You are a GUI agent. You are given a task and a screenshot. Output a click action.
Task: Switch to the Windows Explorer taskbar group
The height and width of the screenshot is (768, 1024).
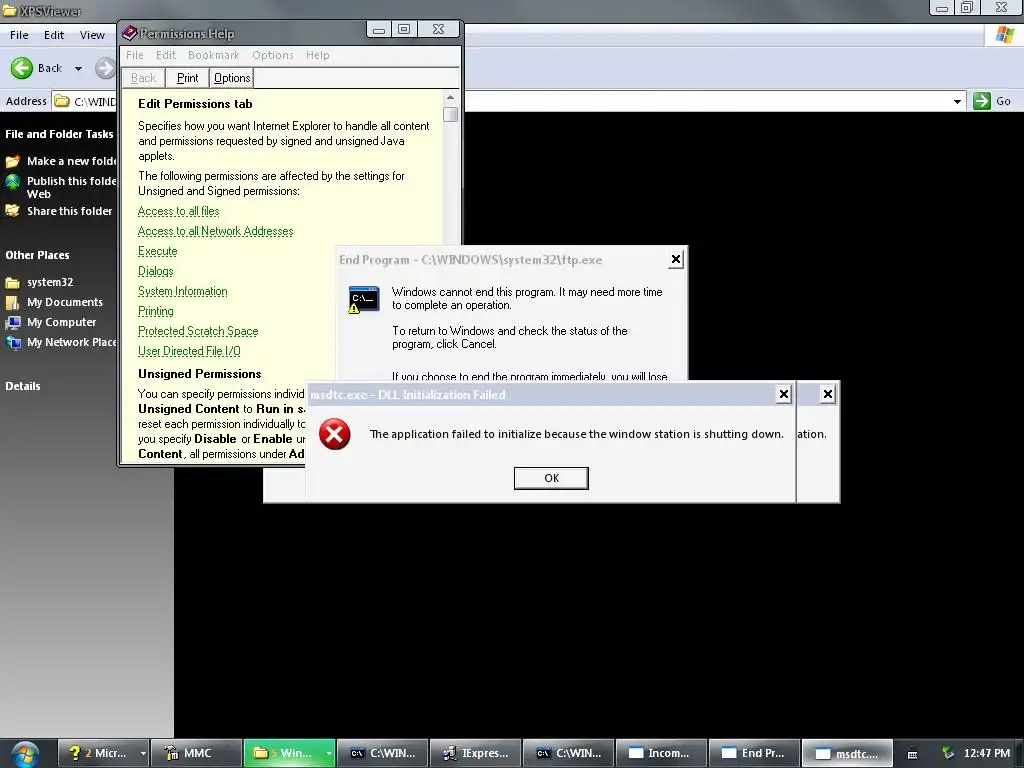point(284,753)
